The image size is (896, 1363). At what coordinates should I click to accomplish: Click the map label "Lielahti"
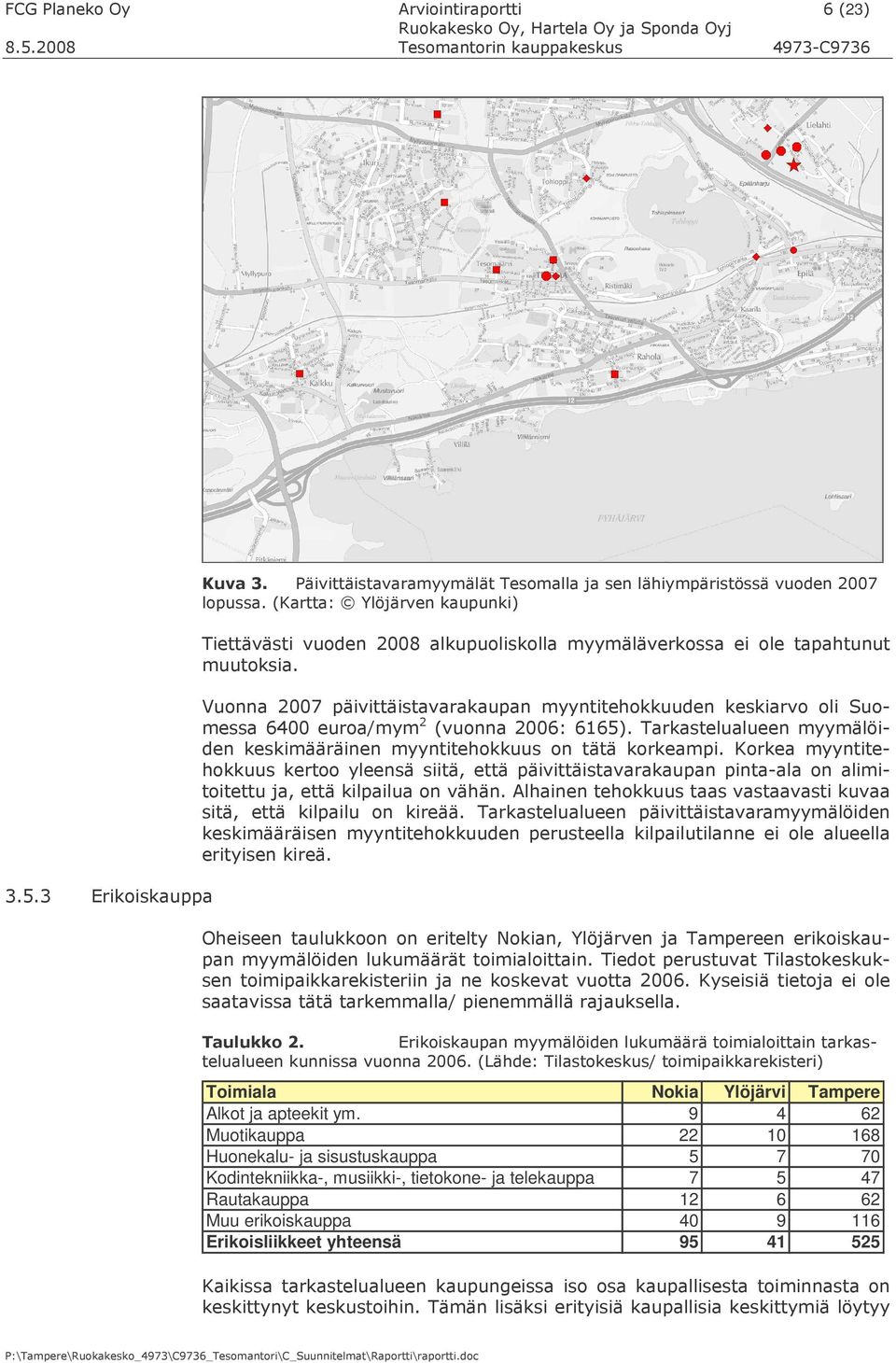click(819, 124)
